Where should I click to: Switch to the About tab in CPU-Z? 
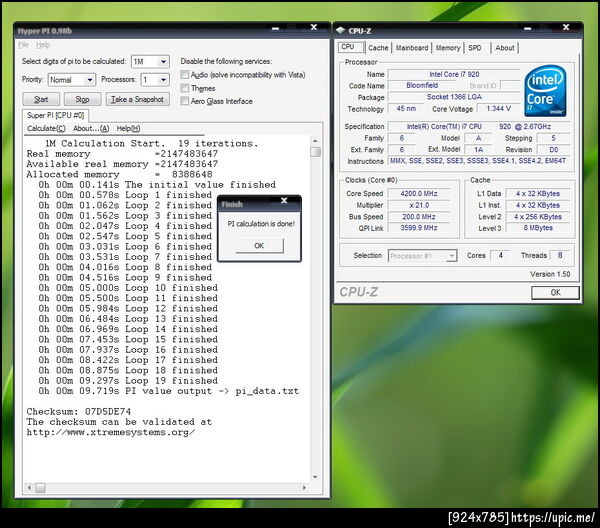[x=505, y=48]
